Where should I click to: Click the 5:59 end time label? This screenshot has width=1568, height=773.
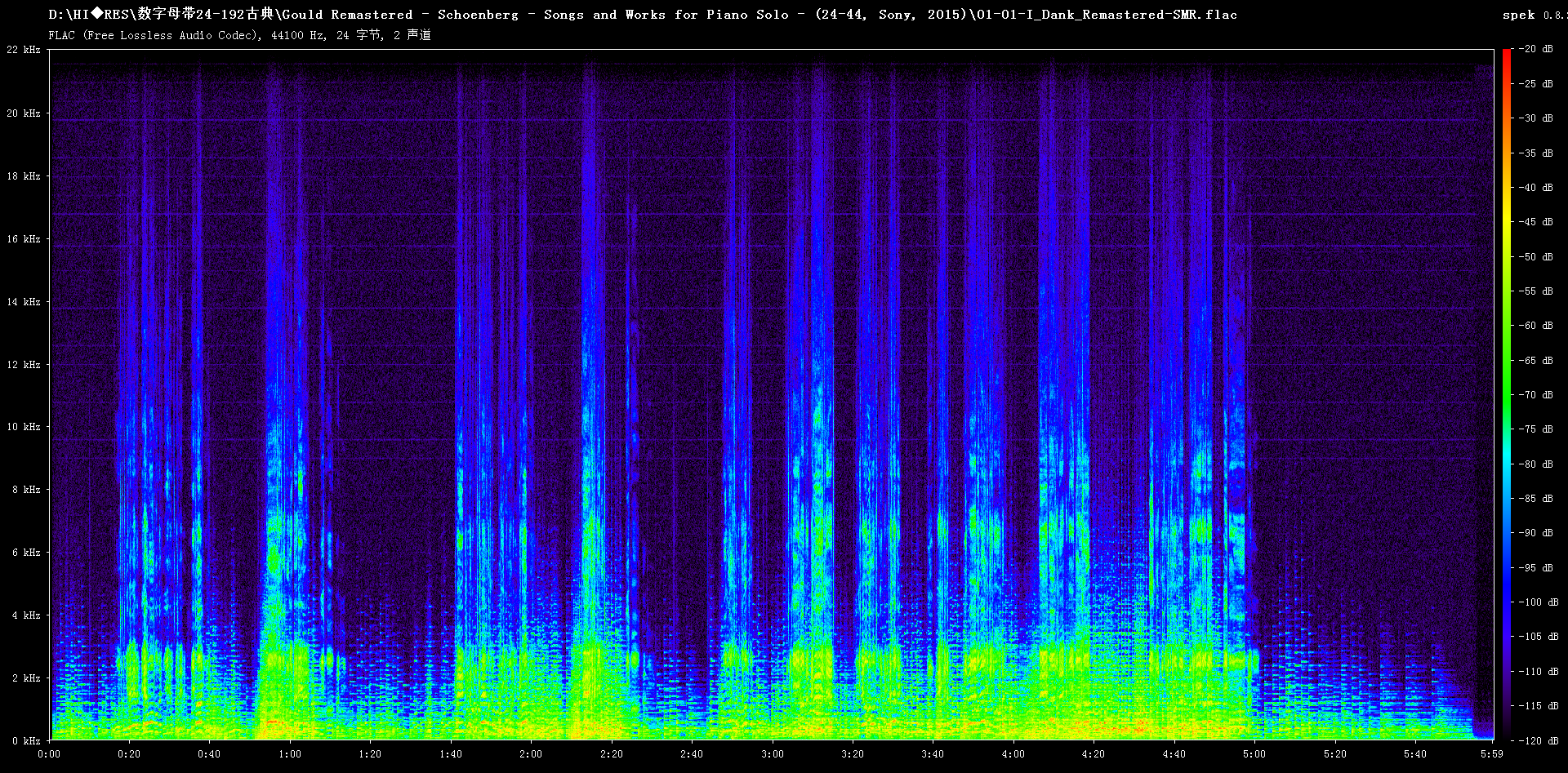[1491, 754]
